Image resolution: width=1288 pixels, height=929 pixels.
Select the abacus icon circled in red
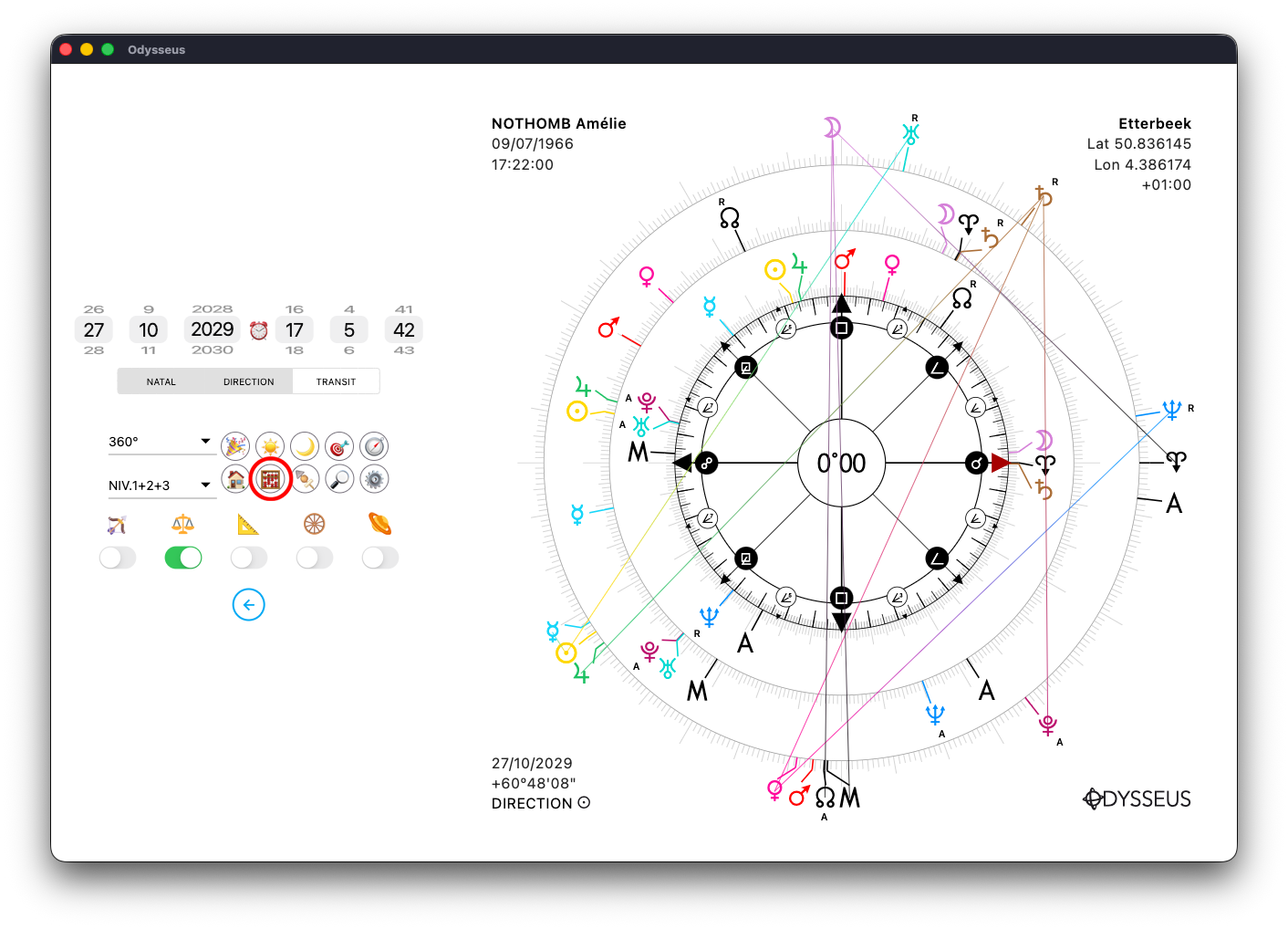(270, 479)
